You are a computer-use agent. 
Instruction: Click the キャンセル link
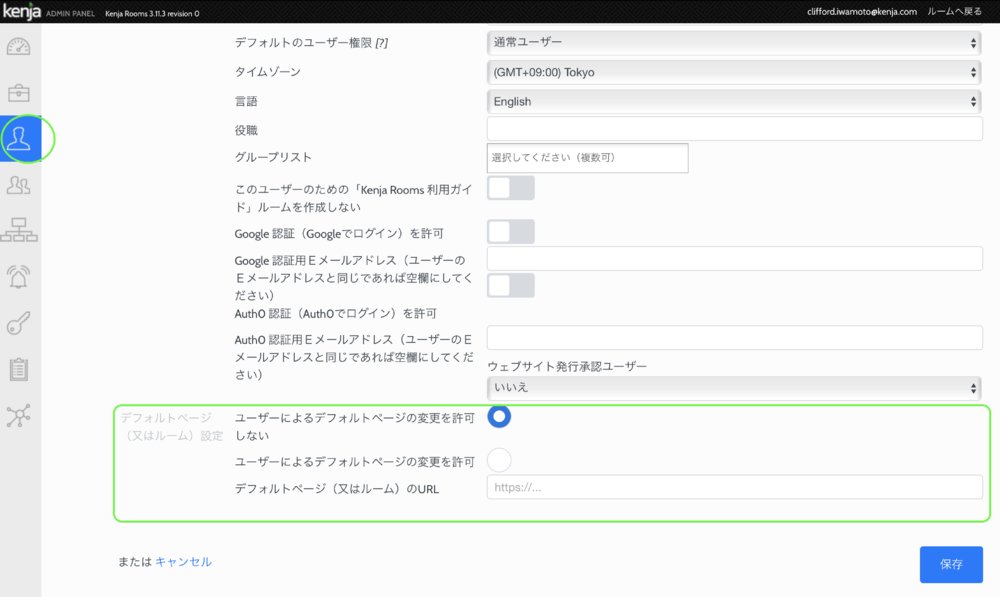(x=183, y=562)
